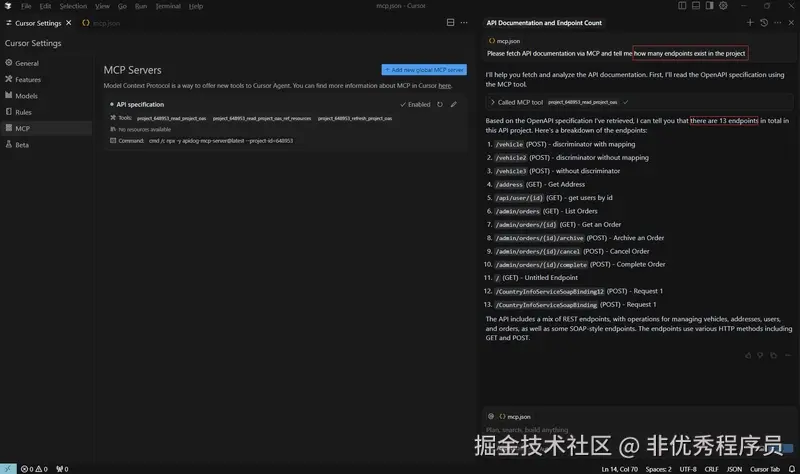Click the project_648953_read_project_oas_ref_resources tool tag
The height and width of the screenshot is (474, 800).
coord(262,118)
